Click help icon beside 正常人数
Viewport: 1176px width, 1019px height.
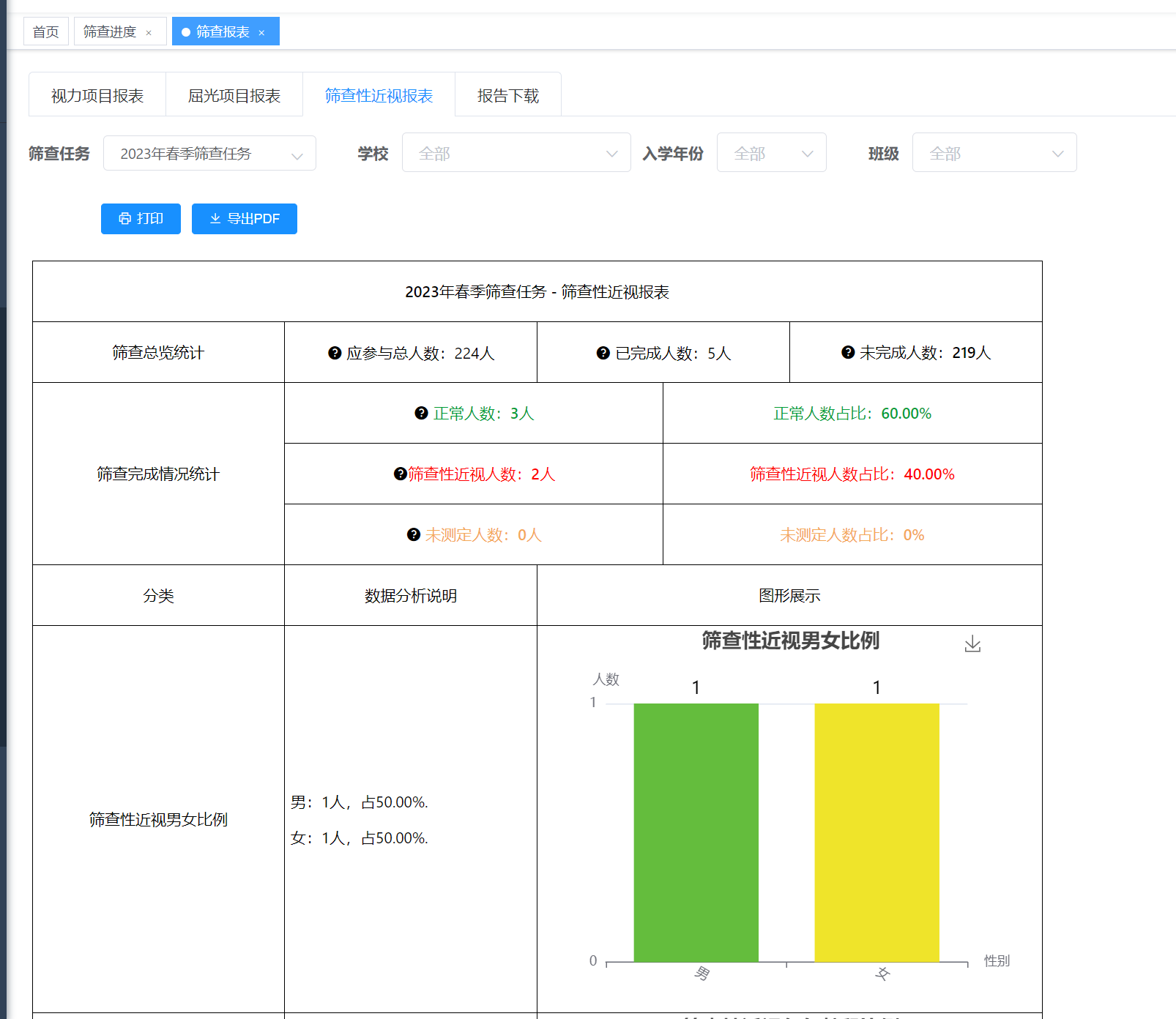click(421, 413)
